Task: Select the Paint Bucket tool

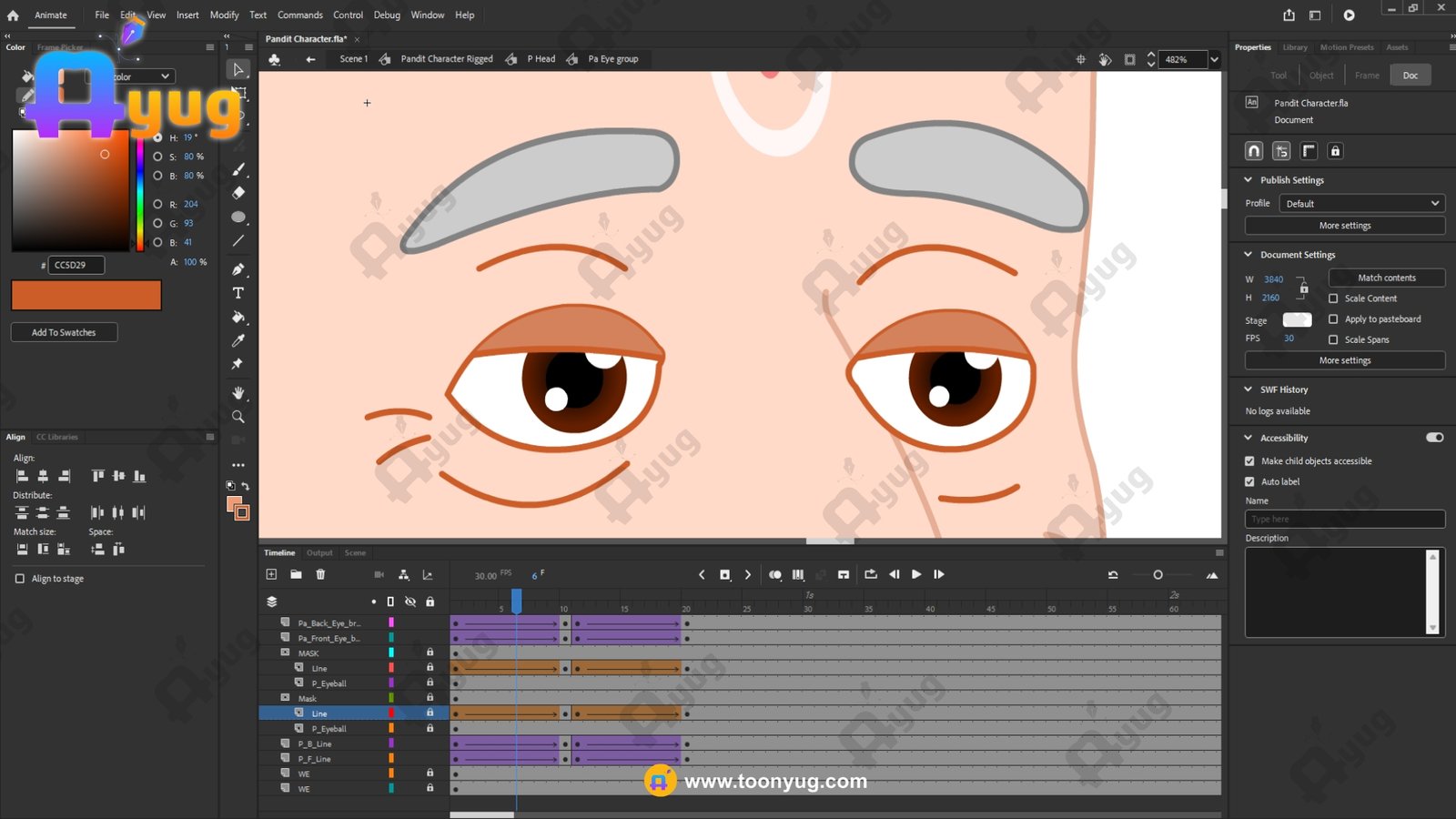Action: [238, 317]
